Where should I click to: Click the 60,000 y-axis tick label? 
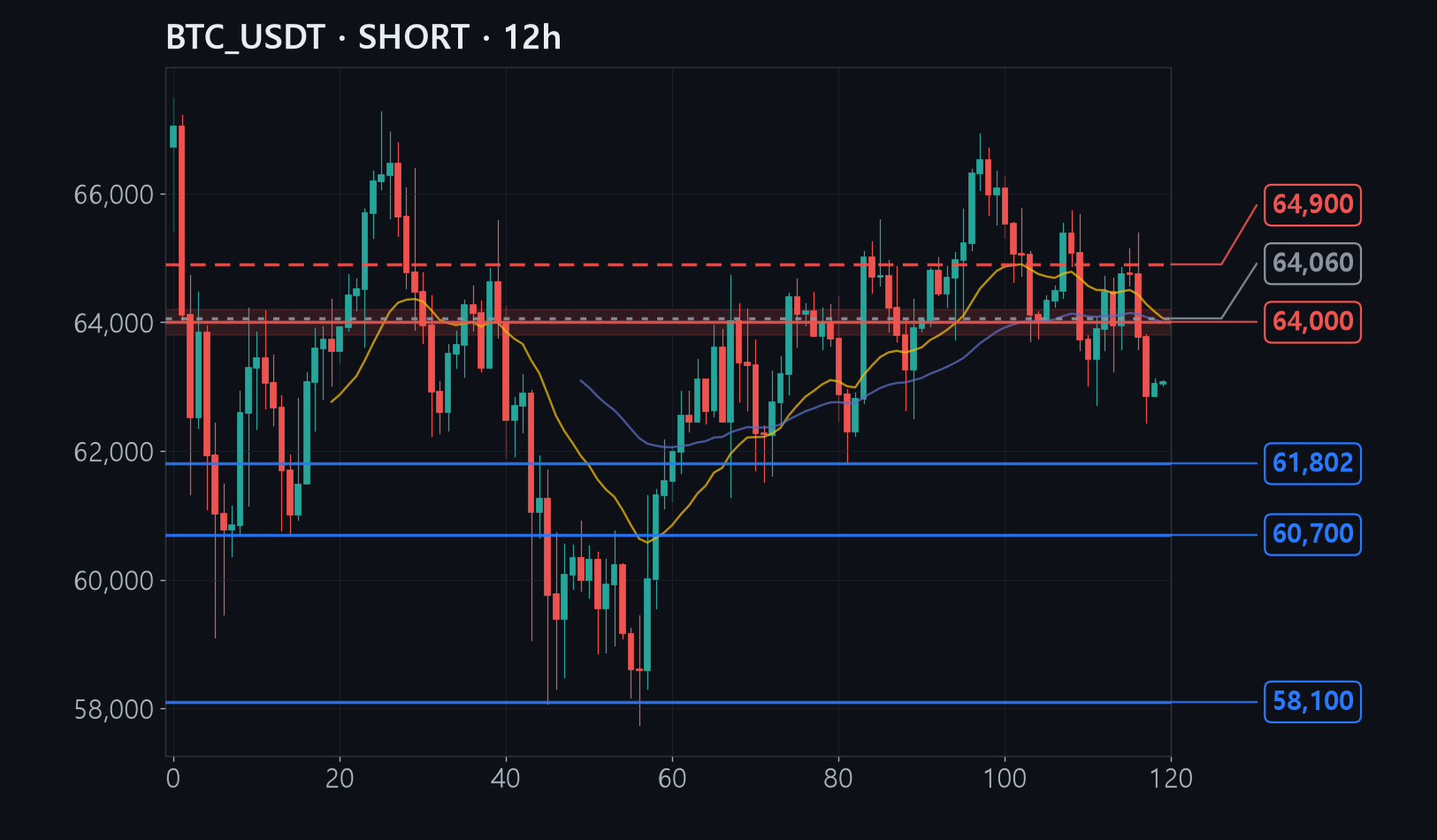114,581
